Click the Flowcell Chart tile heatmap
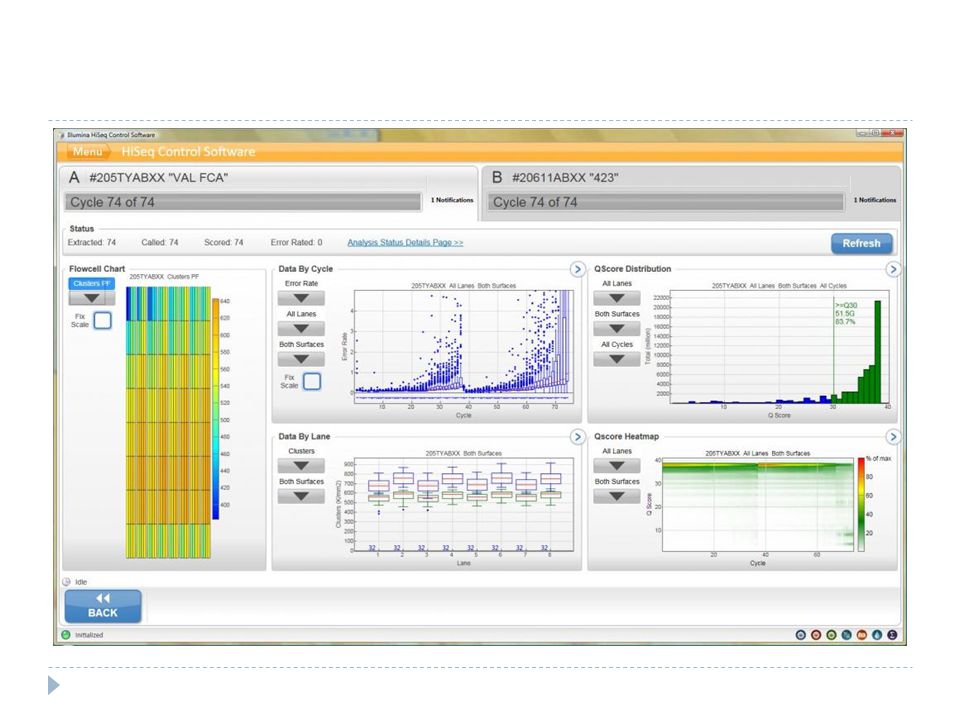 [x=168, y=422]
